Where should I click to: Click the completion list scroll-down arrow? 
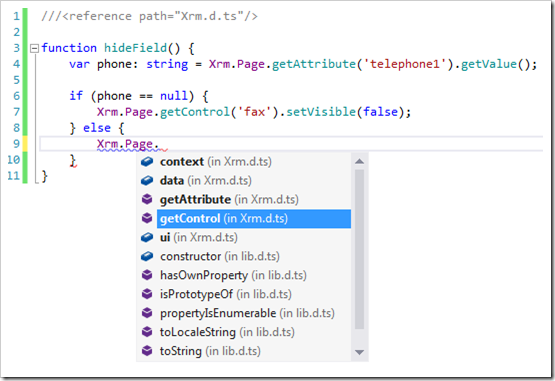pos(360,352)
